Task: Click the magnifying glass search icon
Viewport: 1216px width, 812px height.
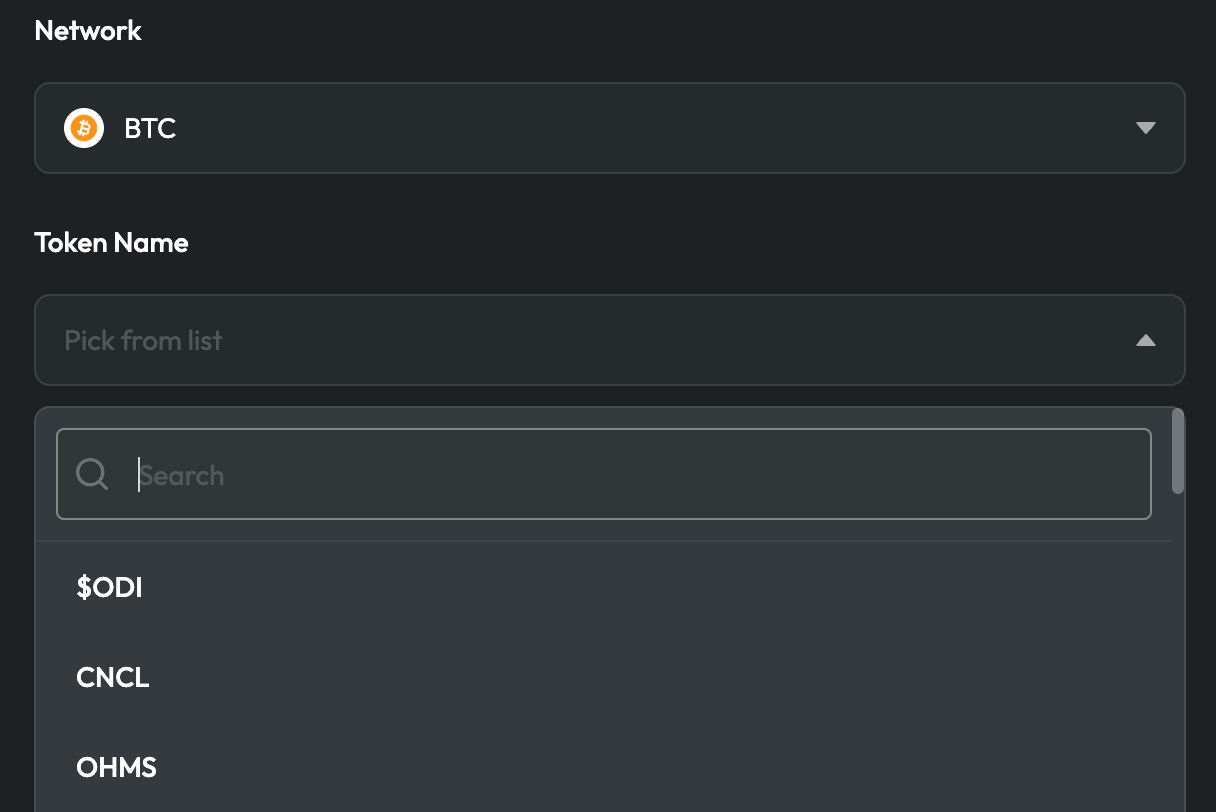Action: 92,474
